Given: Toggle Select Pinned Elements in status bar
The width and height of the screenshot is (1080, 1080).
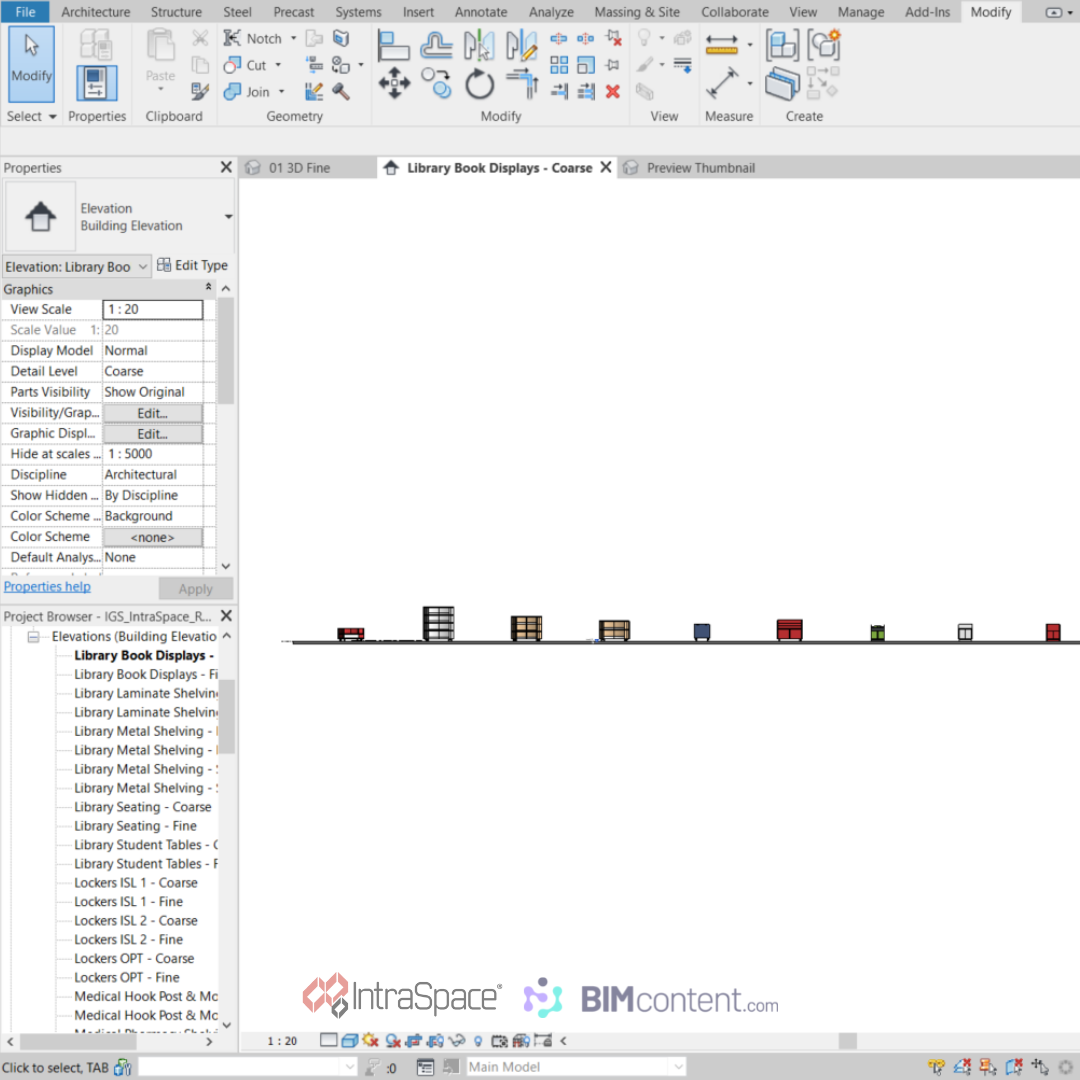Looking at the screenshot, I should 988,1067.
